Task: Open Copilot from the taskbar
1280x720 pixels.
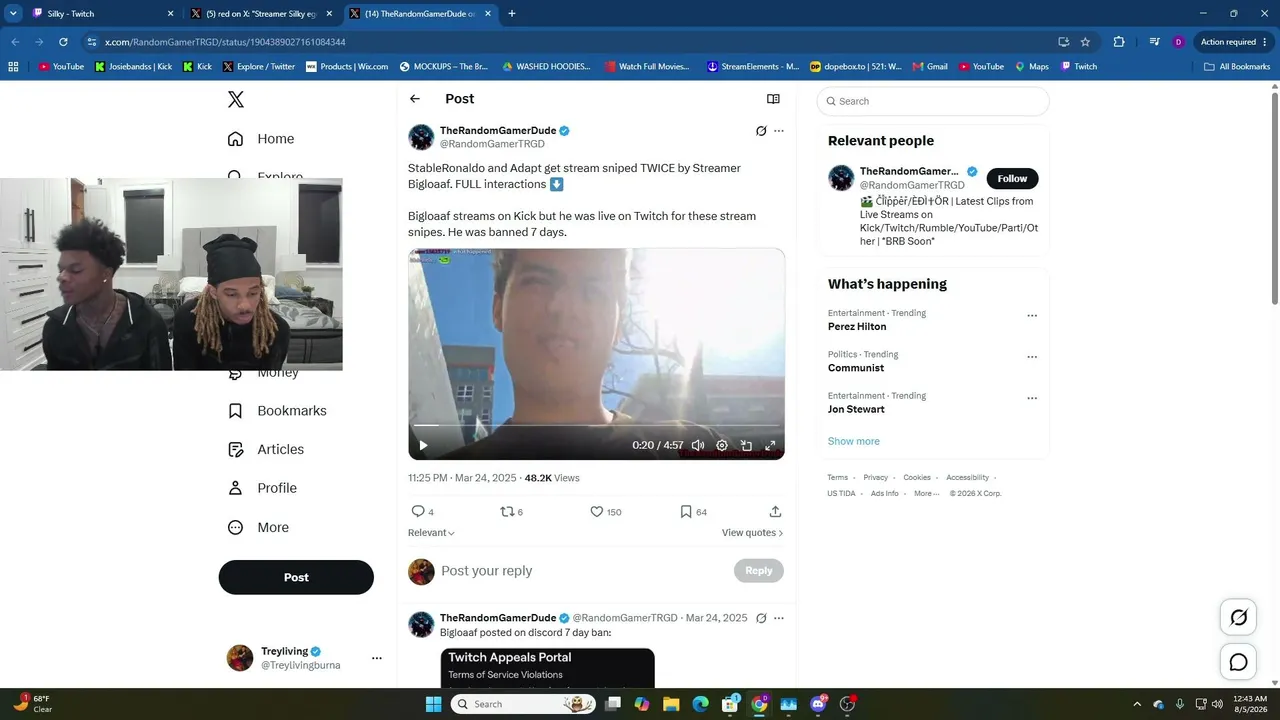Action: coord(642,704)
